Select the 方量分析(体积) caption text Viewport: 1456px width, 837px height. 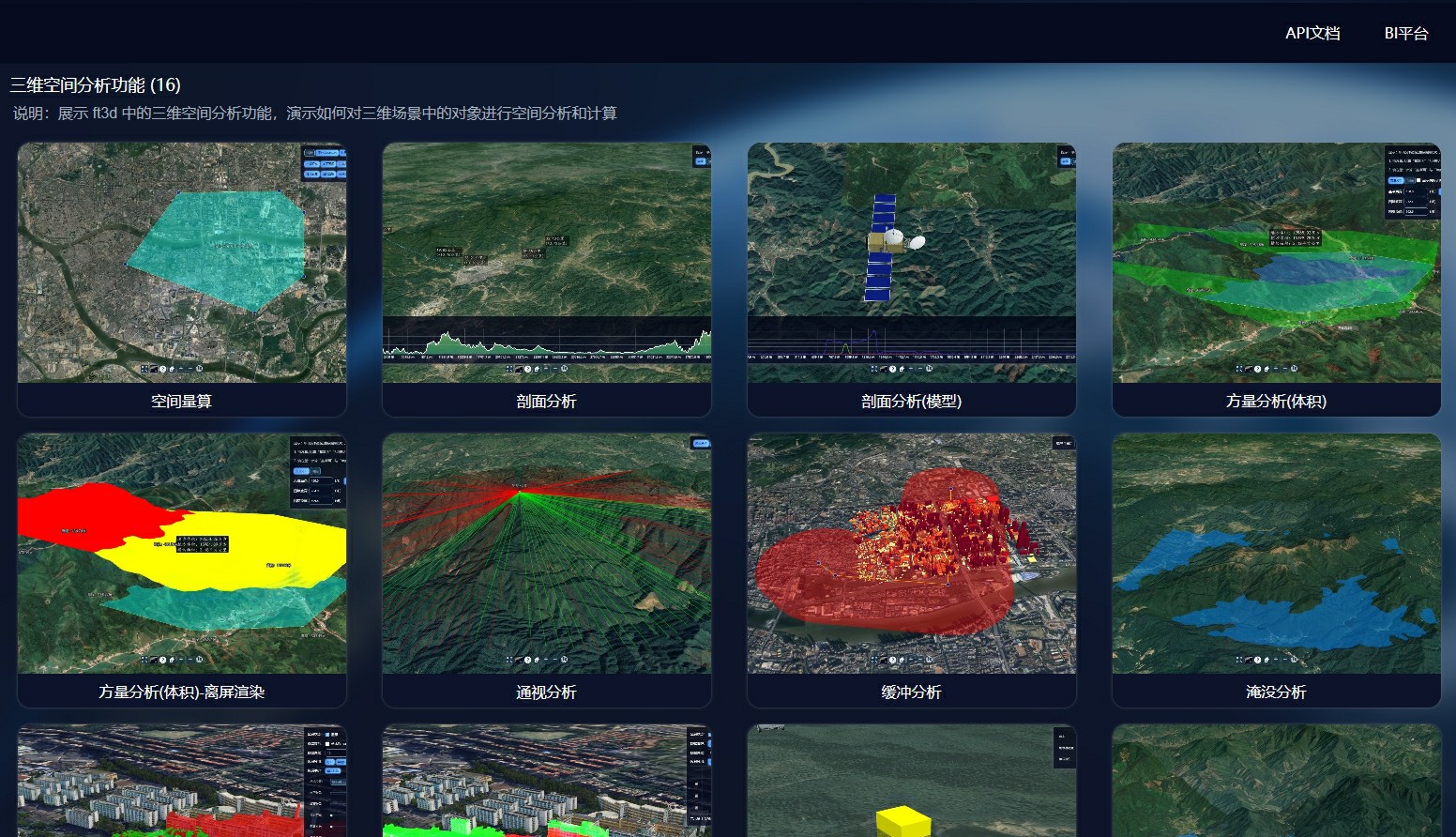(x=1276, y=401)
